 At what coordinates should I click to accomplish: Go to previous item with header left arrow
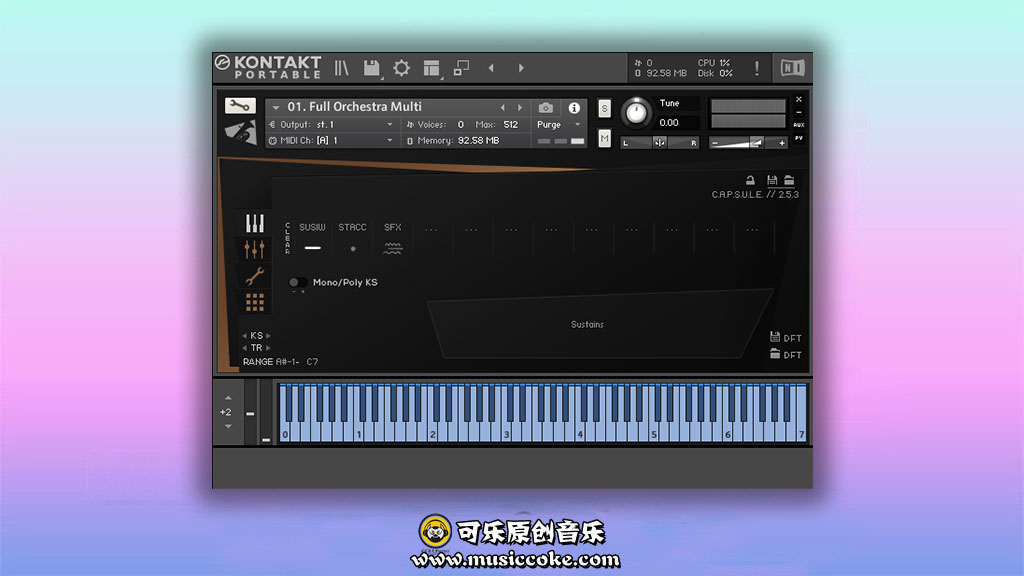click(x=491, y=68)
